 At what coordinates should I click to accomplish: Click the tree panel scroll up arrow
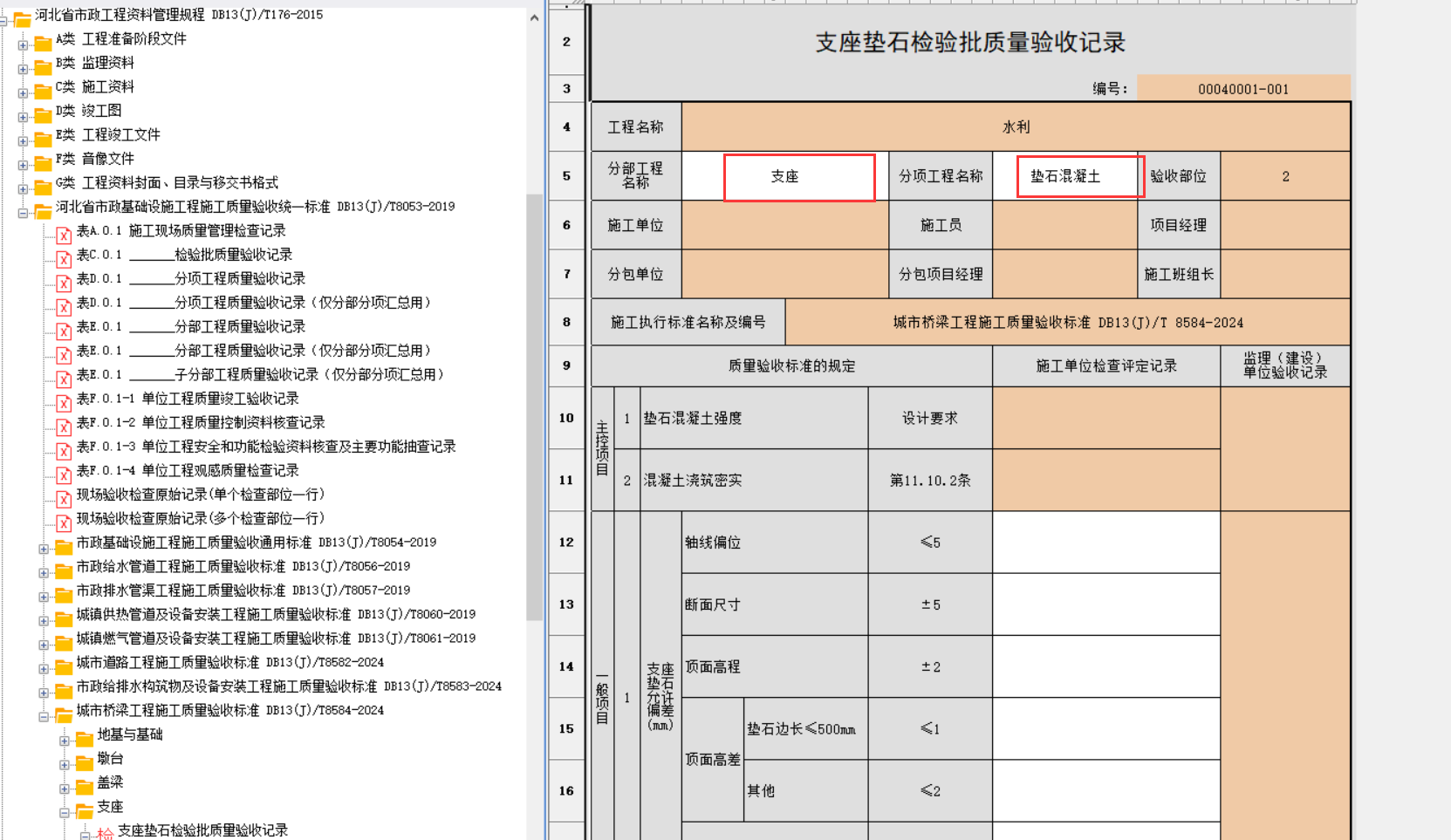[534, 17]
